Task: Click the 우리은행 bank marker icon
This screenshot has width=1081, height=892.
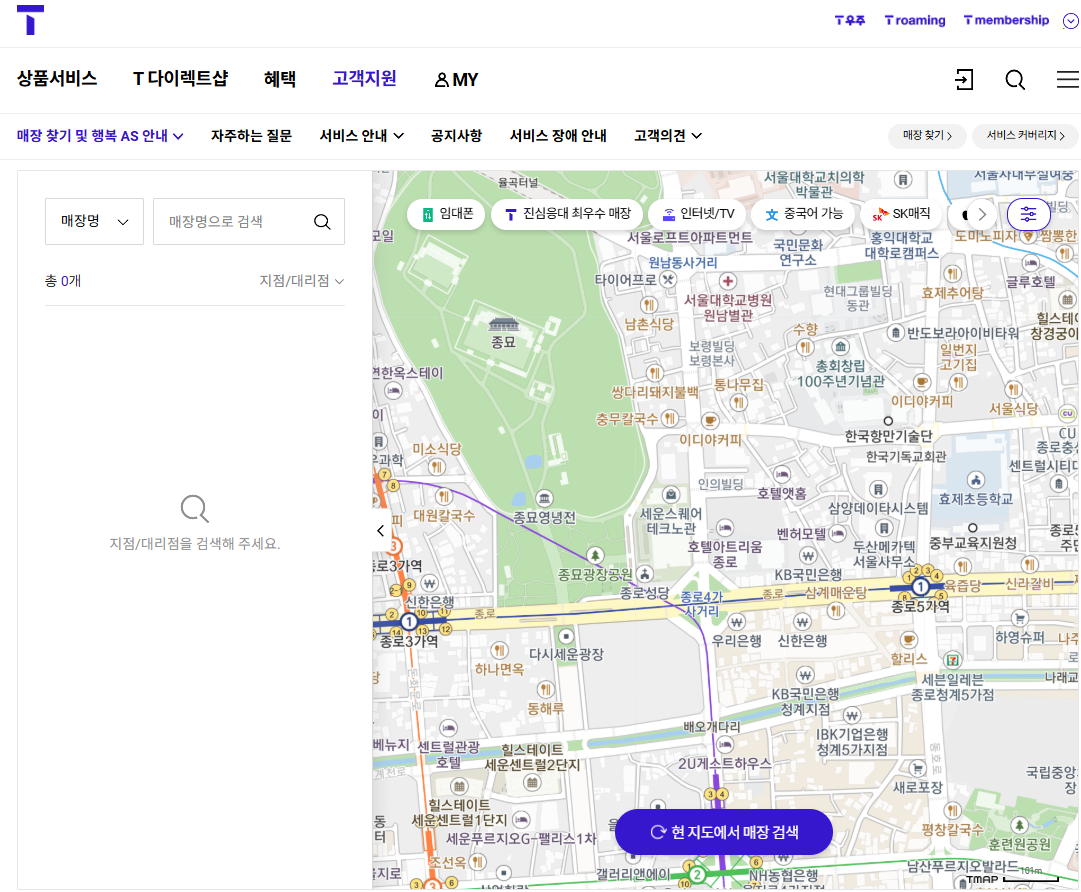Action: click(736, 622)
